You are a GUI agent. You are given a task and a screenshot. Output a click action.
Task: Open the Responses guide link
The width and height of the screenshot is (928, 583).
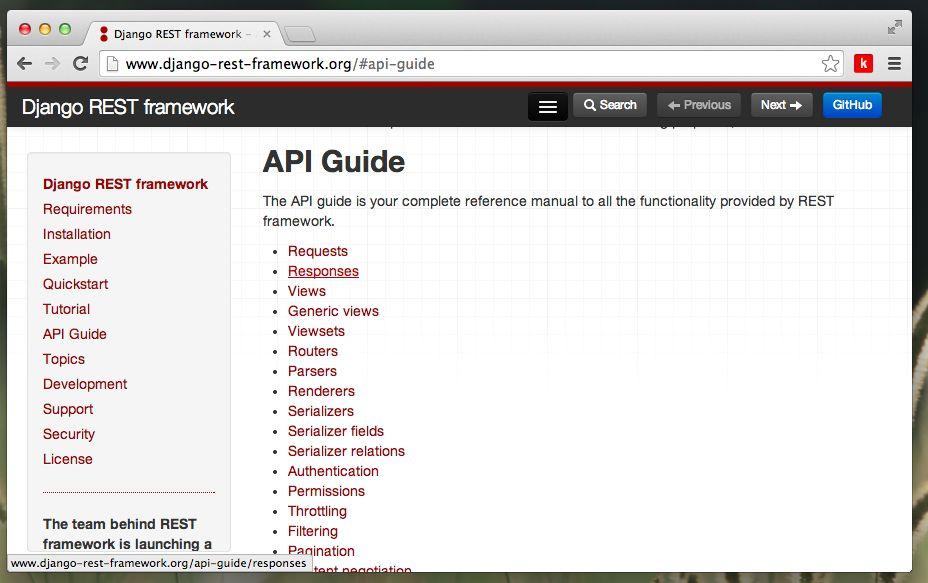click(323, 271)
